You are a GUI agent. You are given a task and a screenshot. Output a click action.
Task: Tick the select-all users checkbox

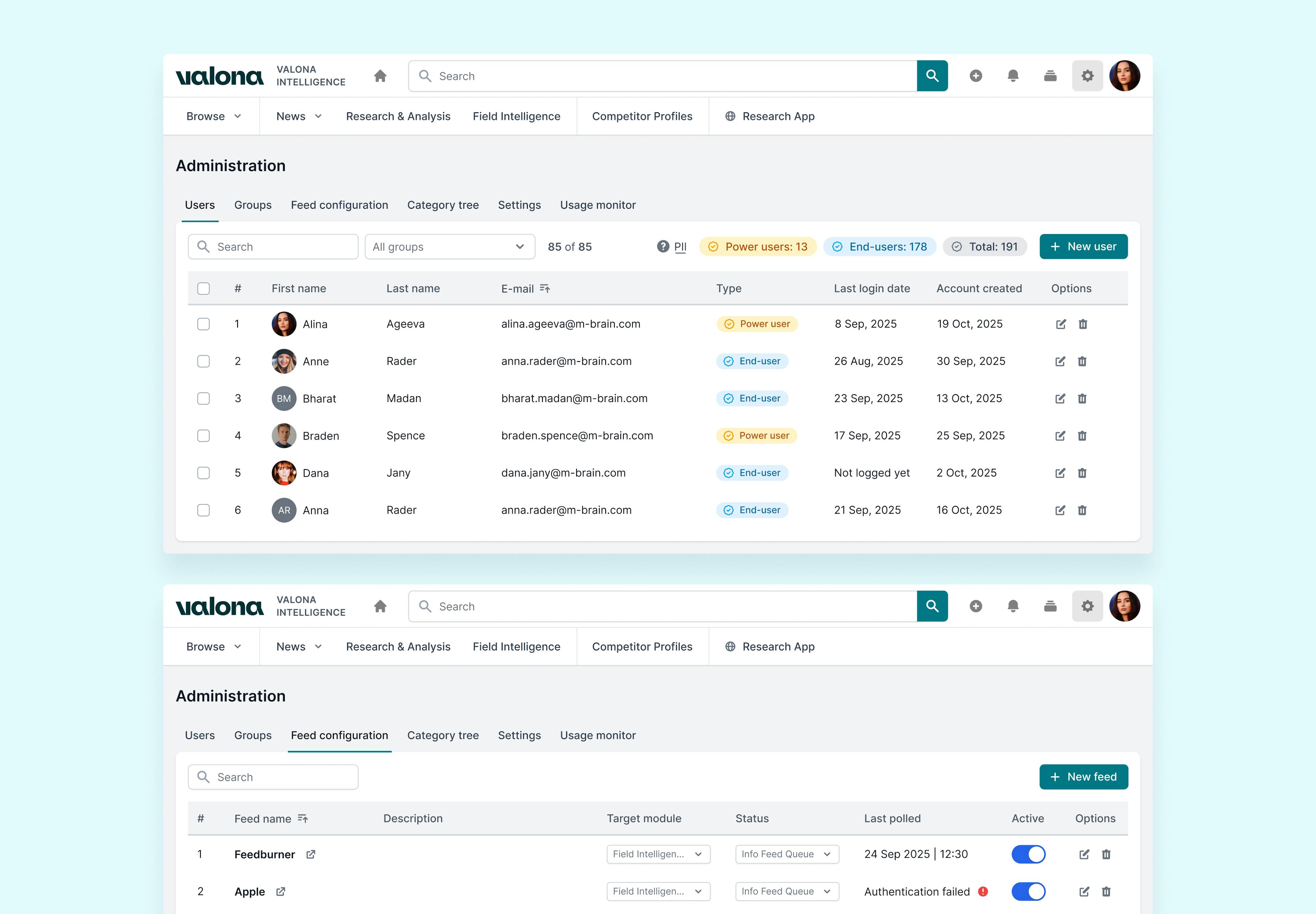[203, 289]
